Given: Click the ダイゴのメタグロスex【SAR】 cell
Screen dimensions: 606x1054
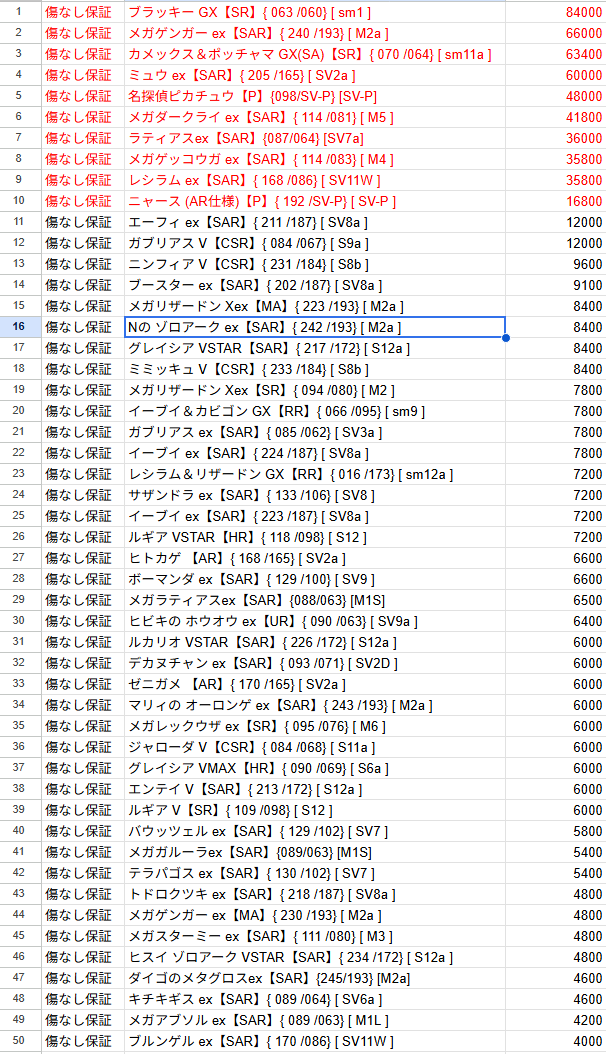Looking at the screenshot, I should (x=314, y=978).
